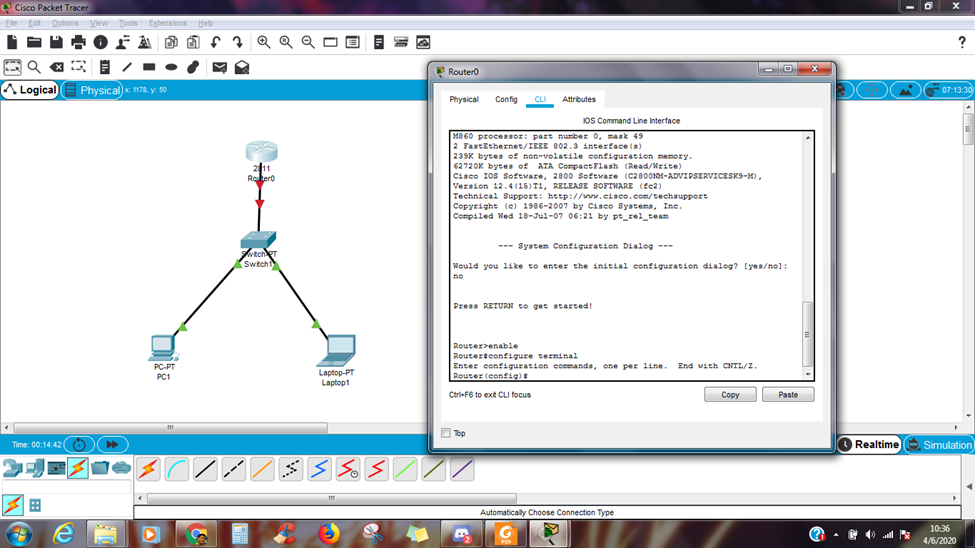Click Laptop1 device on canvas
Screen dimensions: 975x548
[x=336, y=351]
